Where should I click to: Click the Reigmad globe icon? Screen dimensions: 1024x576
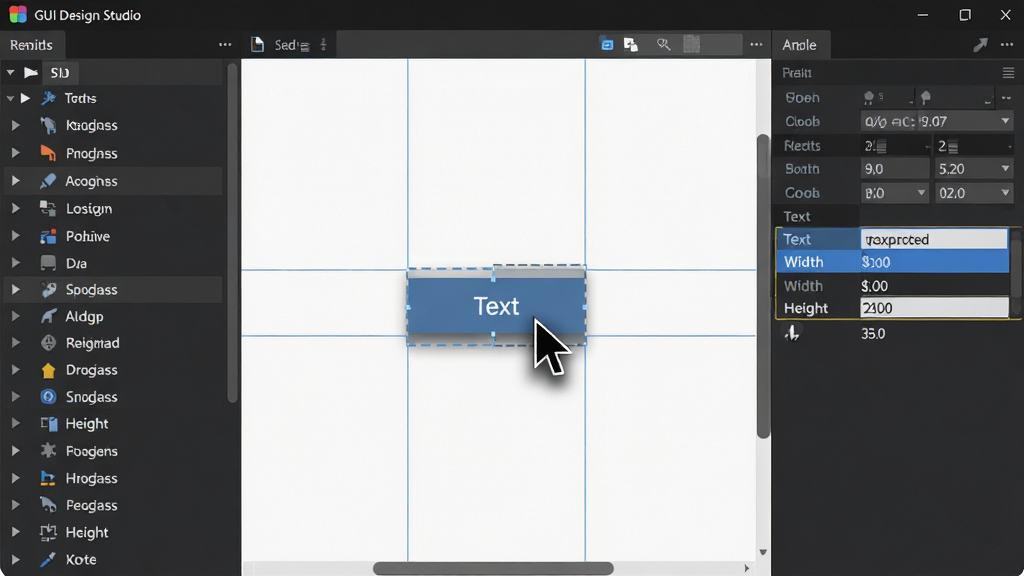(48, 343)
